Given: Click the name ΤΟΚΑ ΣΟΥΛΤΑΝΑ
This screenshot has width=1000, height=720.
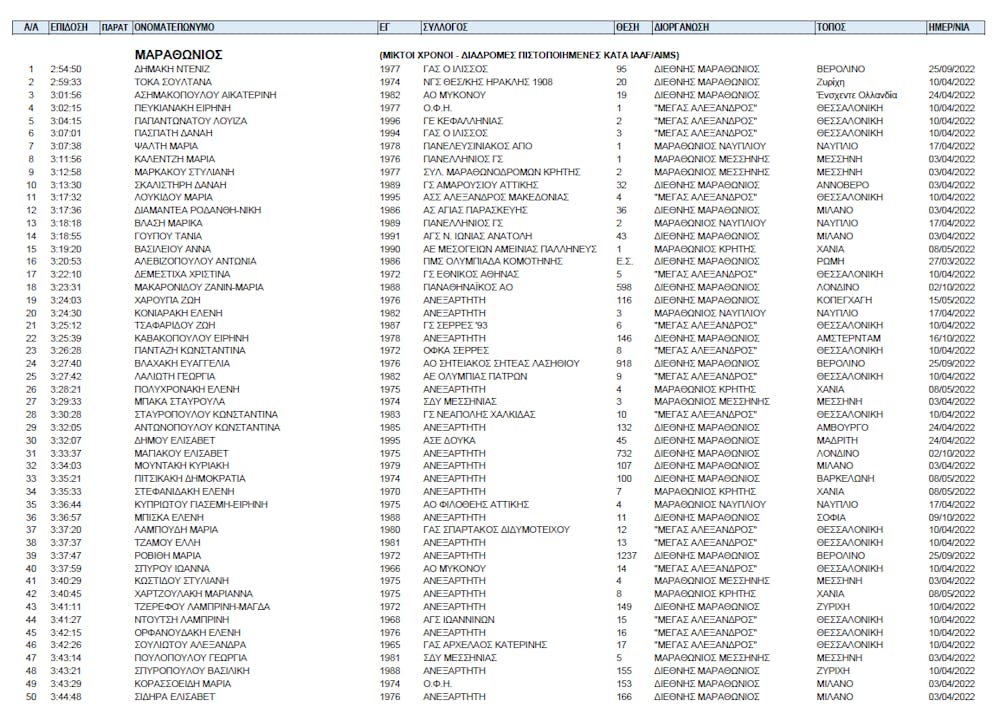Looking at the screenshot, I should point(172,82).
